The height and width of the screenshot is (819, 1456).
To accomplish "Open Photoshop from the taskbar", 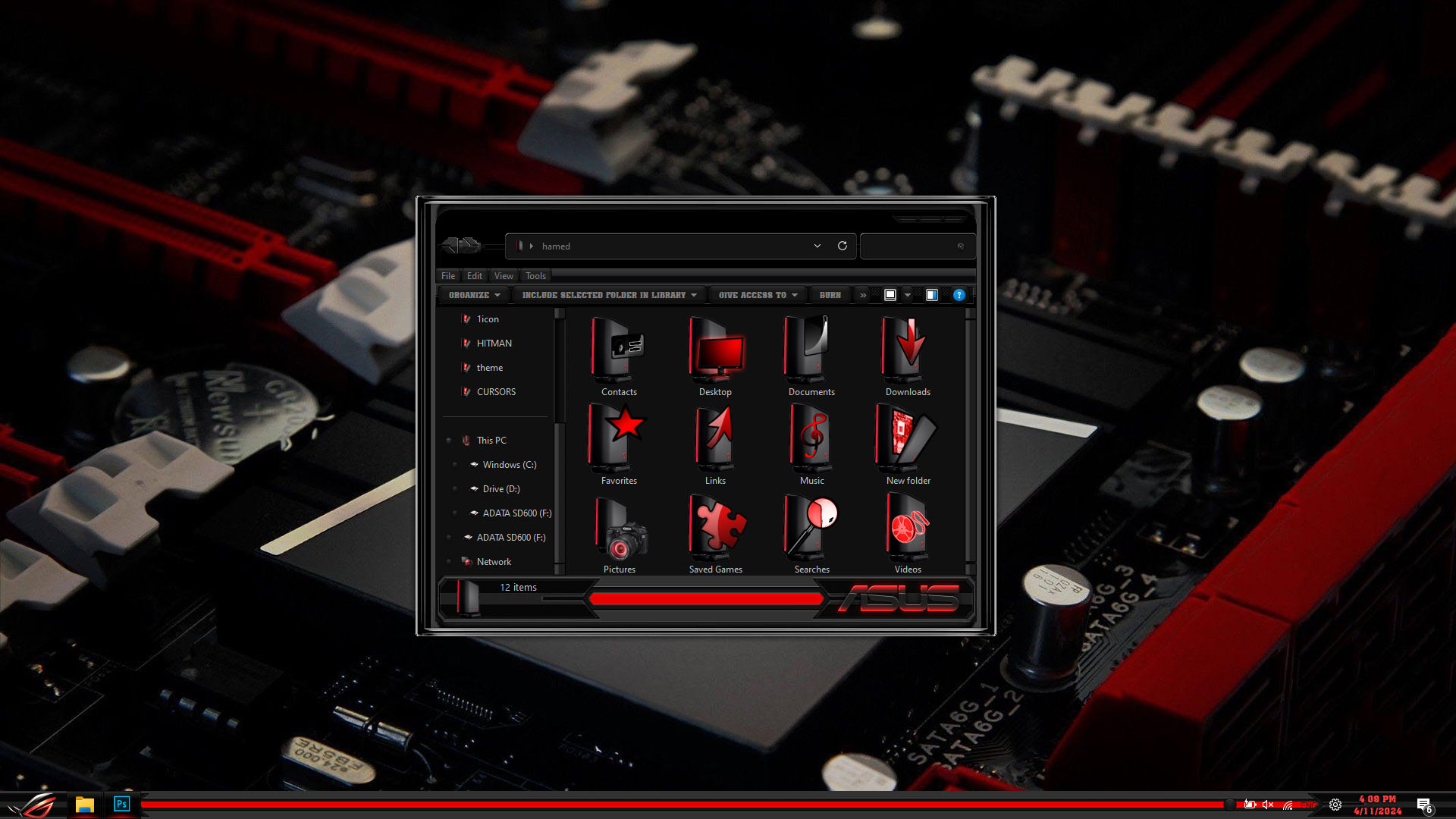I will coord(121,804).
